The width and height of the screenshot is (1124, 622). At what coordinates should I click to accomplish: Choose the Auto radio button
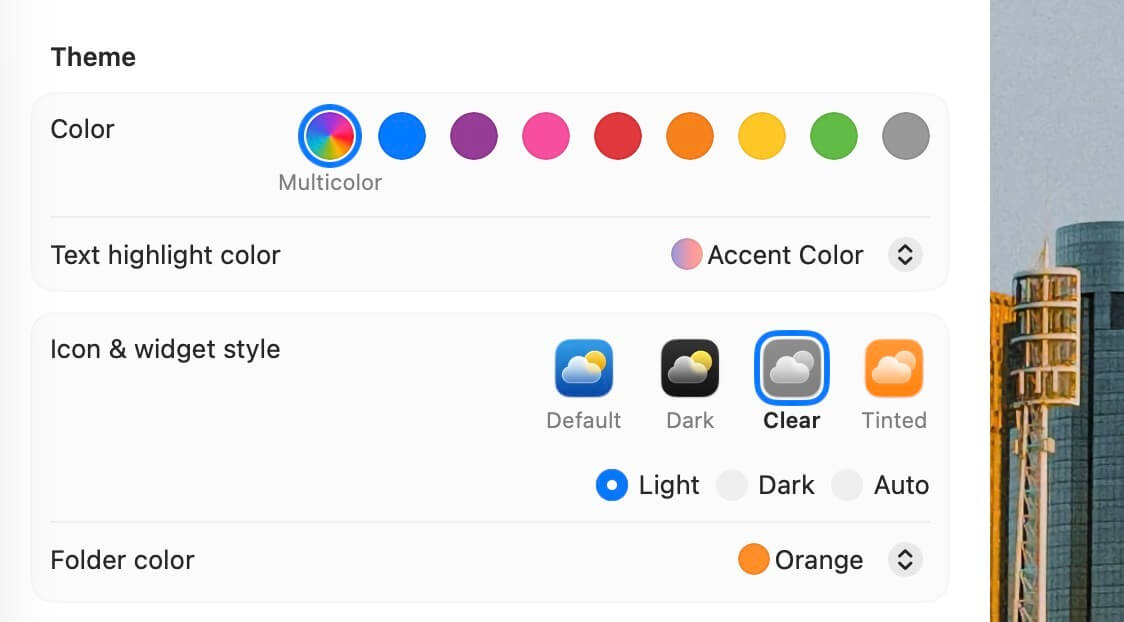(x=847, y=486)
